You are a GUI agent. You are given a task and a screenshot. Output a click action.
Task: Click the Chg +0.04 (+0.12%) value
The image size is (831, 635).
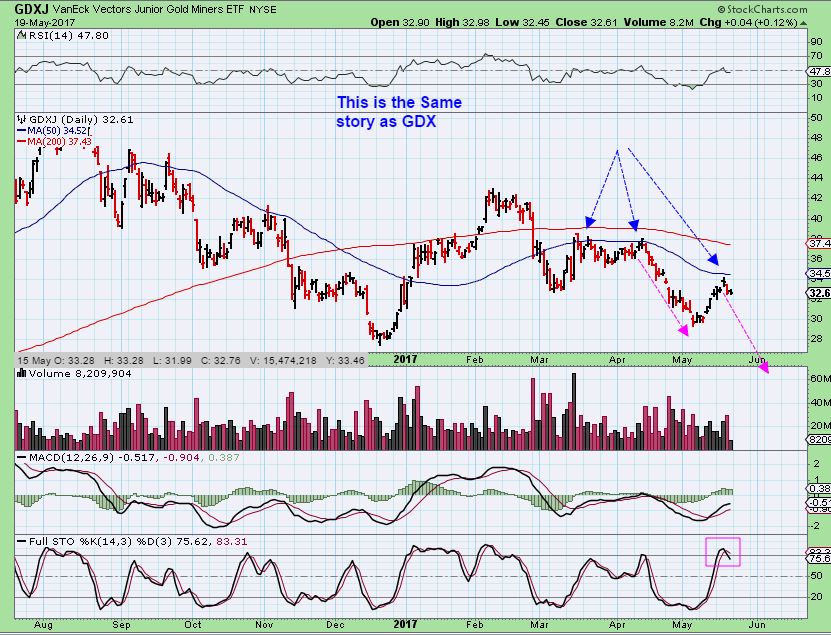point(748,22)
